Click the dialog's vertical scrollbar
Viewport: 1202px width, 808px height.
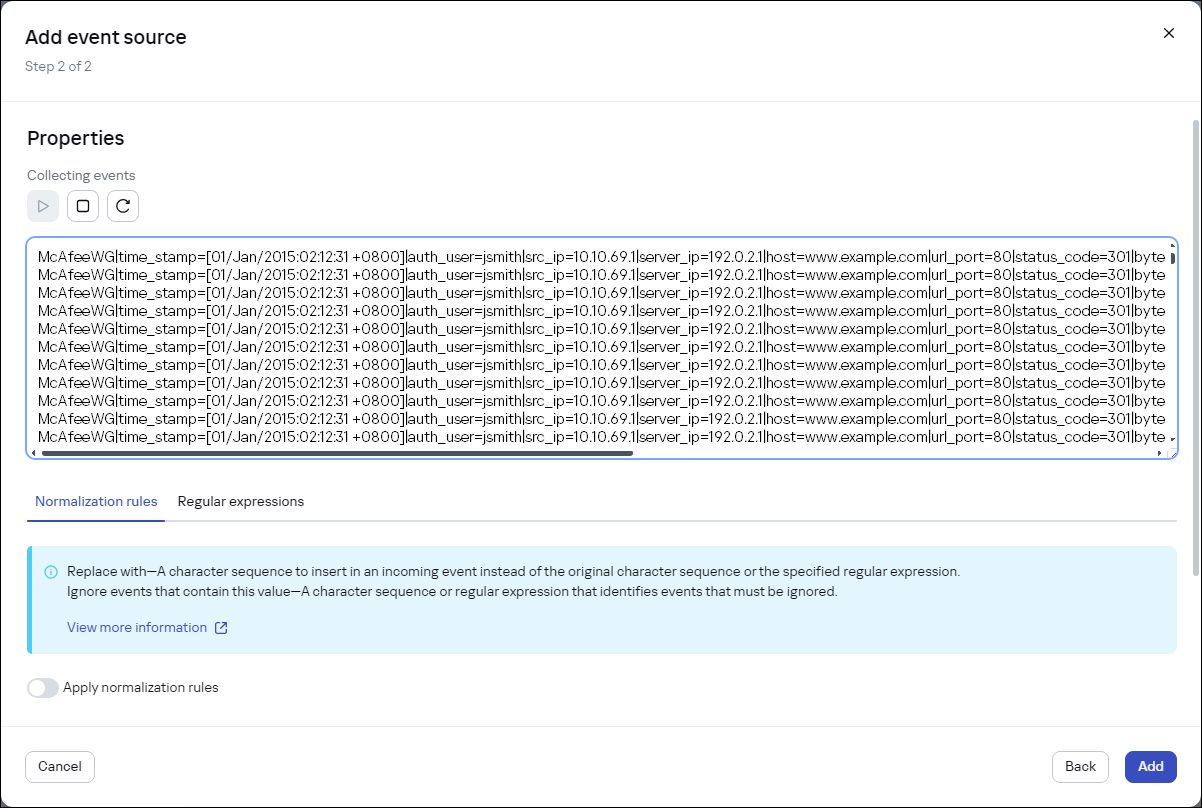(x=1195, y=350)
